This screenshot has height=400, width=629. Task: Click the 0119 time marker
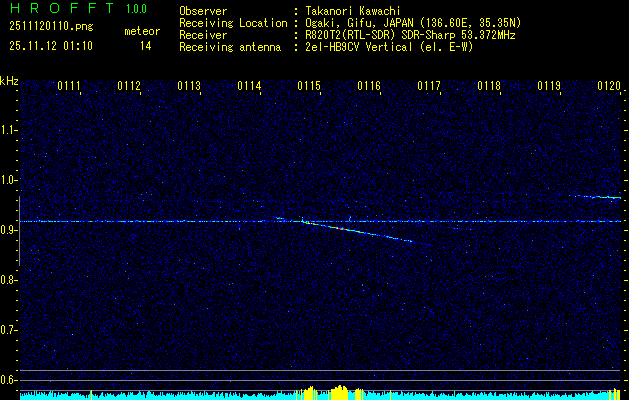(x=549, y=86)
